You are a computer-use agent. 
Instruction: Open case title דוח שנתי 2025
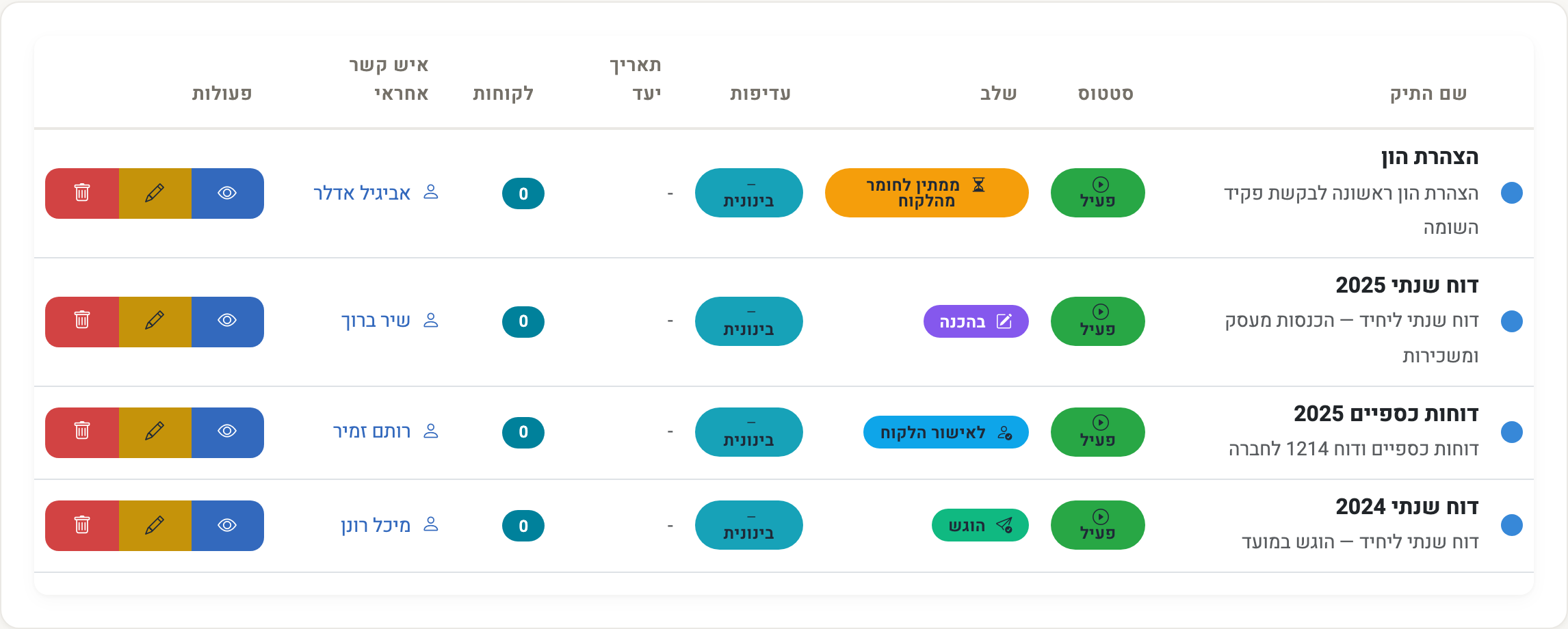coord(1407,285)
